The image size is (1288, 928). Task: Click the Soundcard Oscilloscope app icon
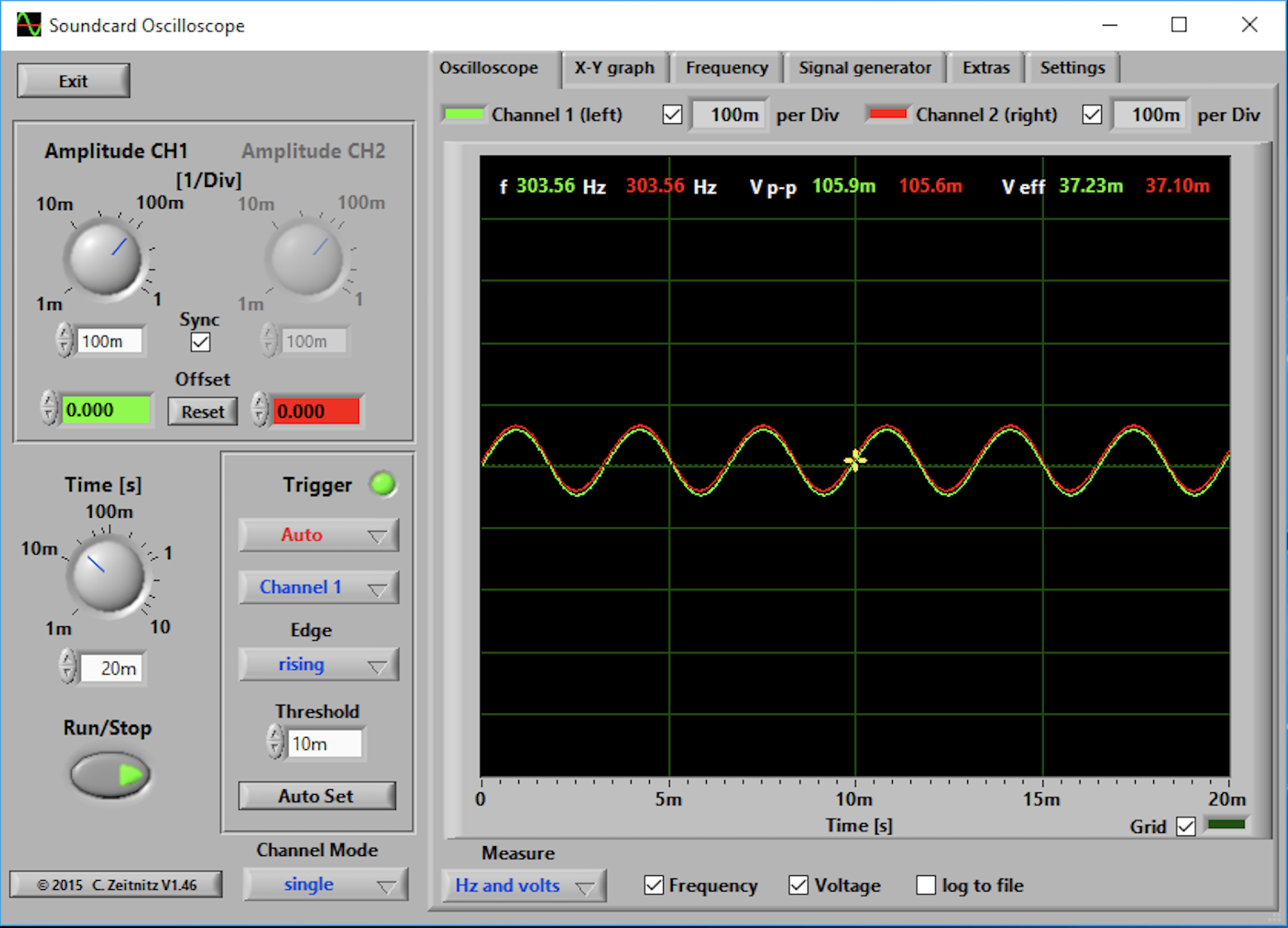click(x=28, y=25)
